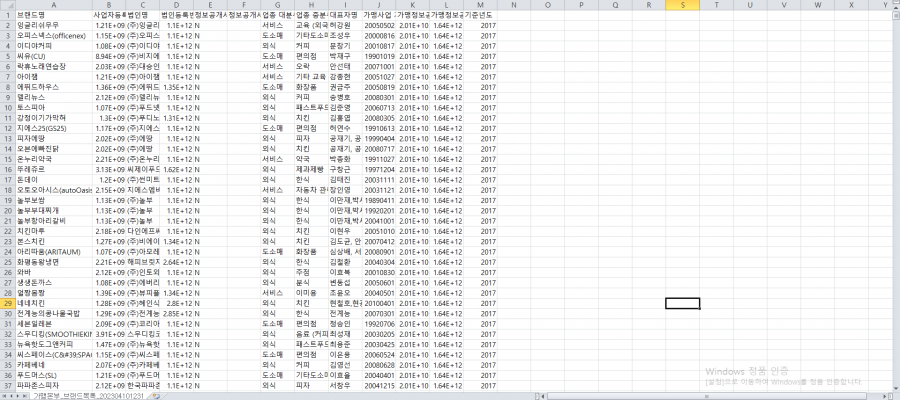Screen dimensions: 900x400
Task: Select representative name cell 허강원
Action: pyautogui.click(x=345, y=26)
